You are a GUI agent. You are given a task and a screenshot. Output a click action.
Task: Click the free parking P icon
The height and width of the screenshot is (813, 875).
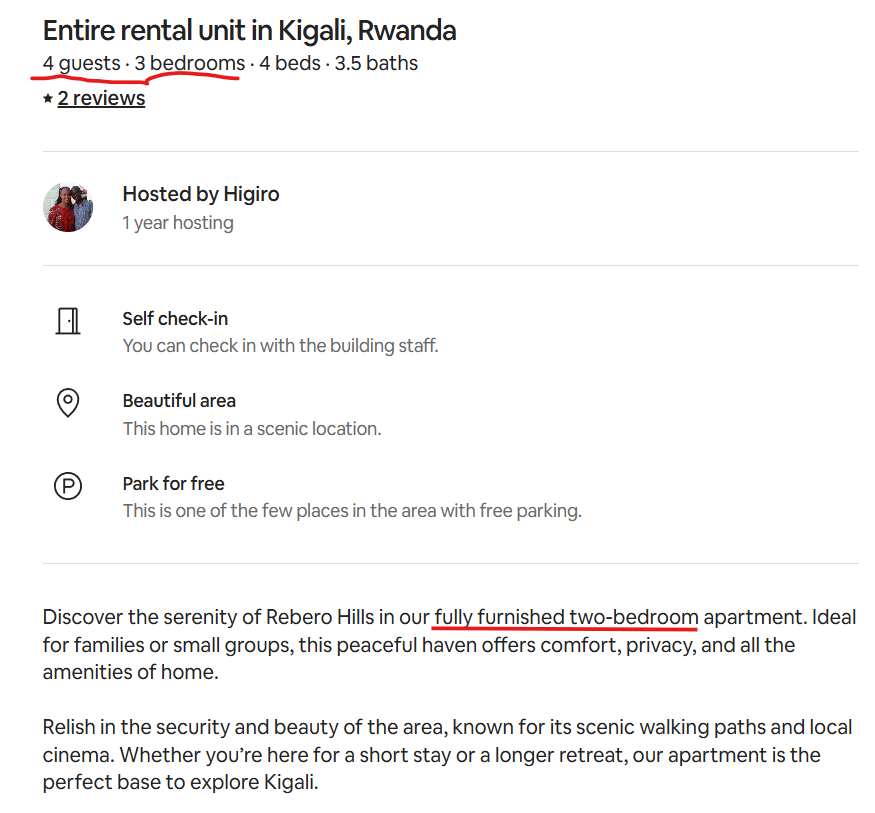(x=67, y=487)
